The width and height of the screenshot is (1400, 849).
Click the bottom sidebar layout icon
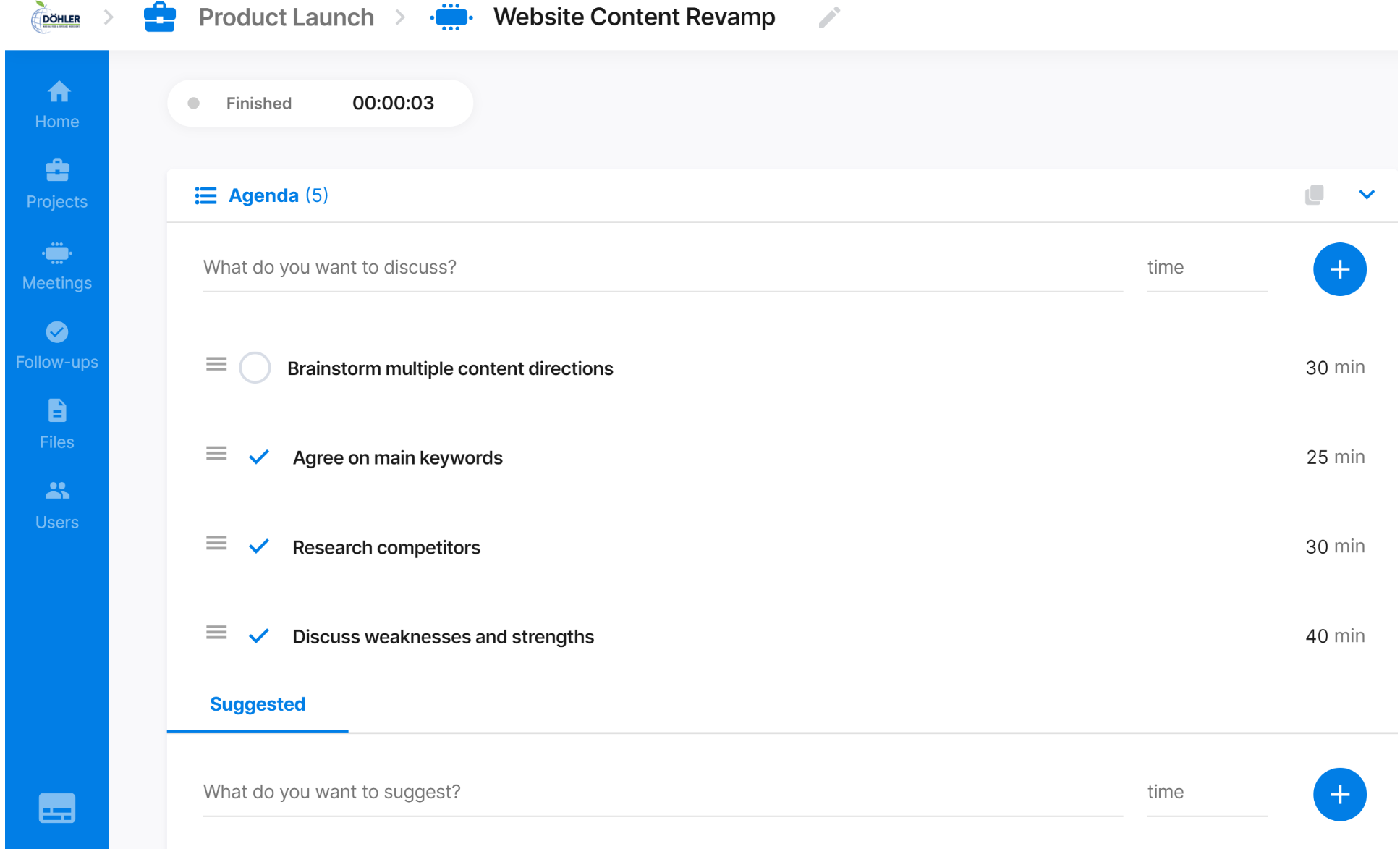click(x=57, y=808)
